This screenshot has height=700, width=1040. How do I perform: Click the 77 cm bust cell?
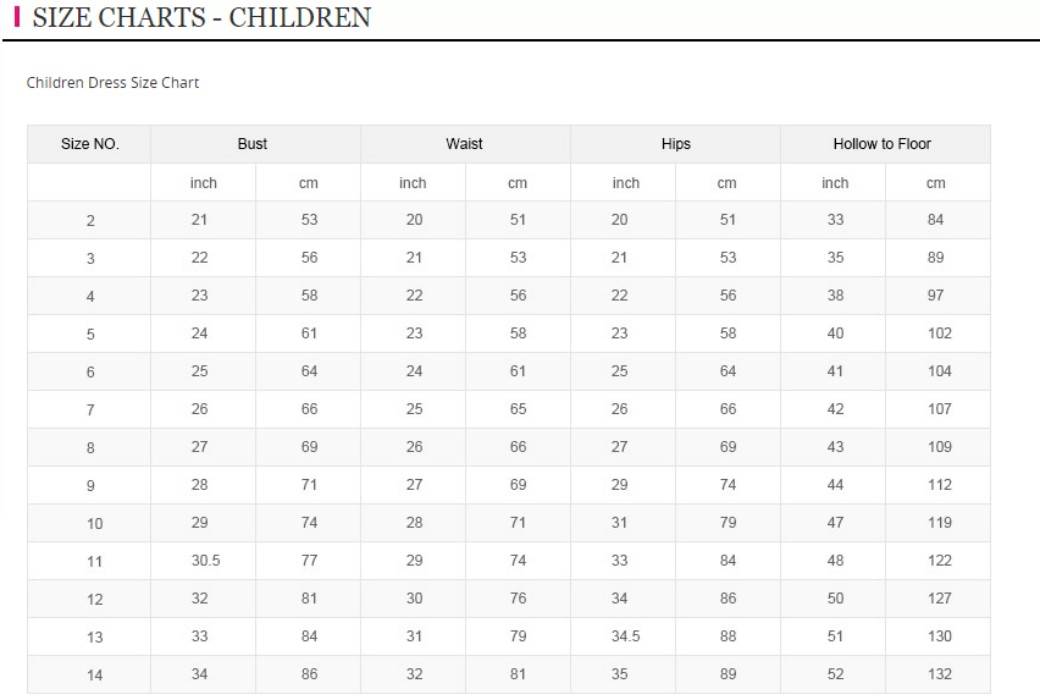click(309, 561)
